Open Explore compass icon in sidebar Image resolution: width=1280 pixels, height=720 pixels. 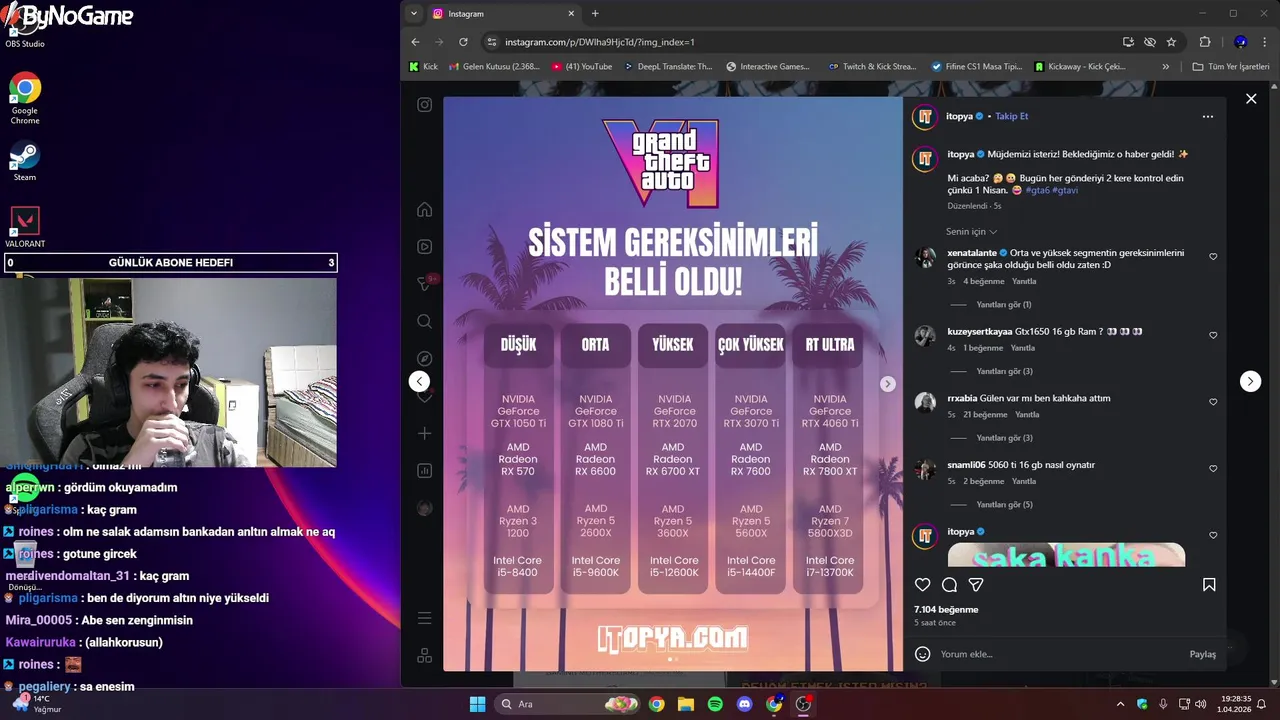click(x=425, y=358)
